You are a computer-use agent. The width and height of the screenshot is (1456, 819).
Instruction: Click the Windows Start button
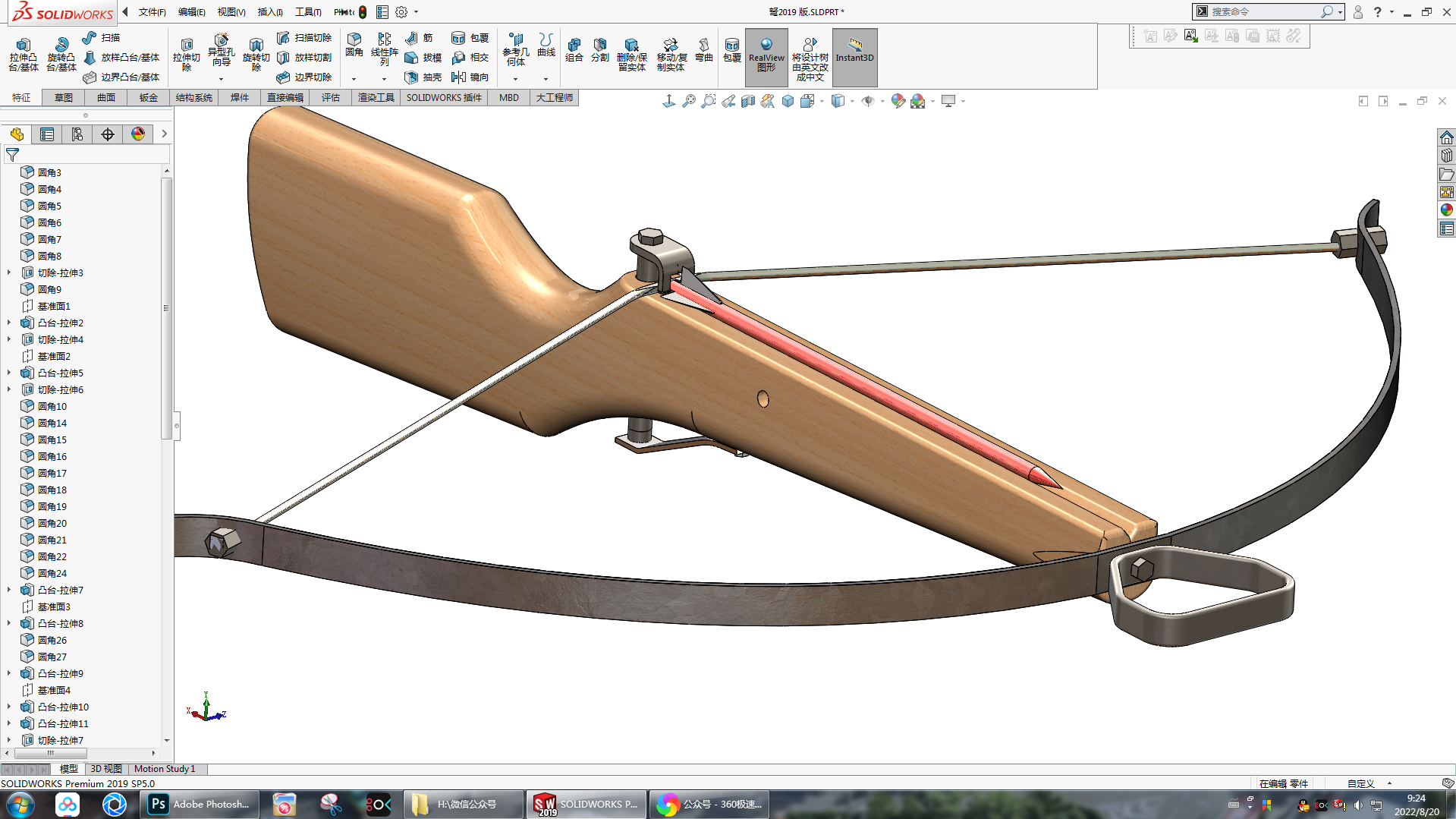(20, 805)
